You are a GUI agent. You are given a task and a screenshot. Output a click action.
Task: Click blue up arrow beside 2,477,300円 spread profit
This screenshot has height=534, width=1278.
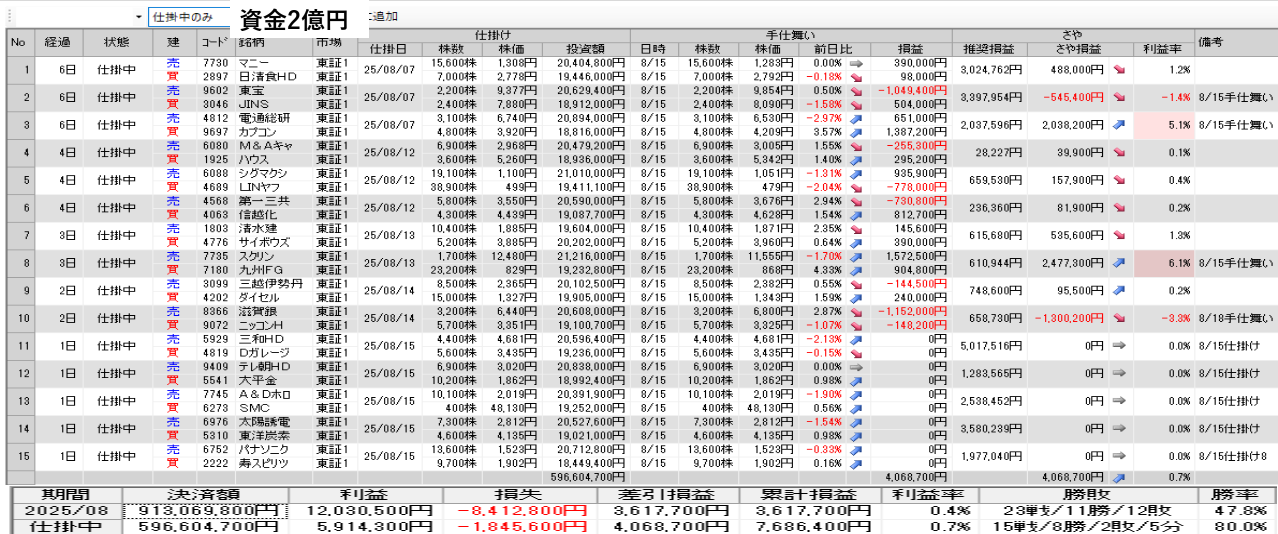(x=1118, y=263)
